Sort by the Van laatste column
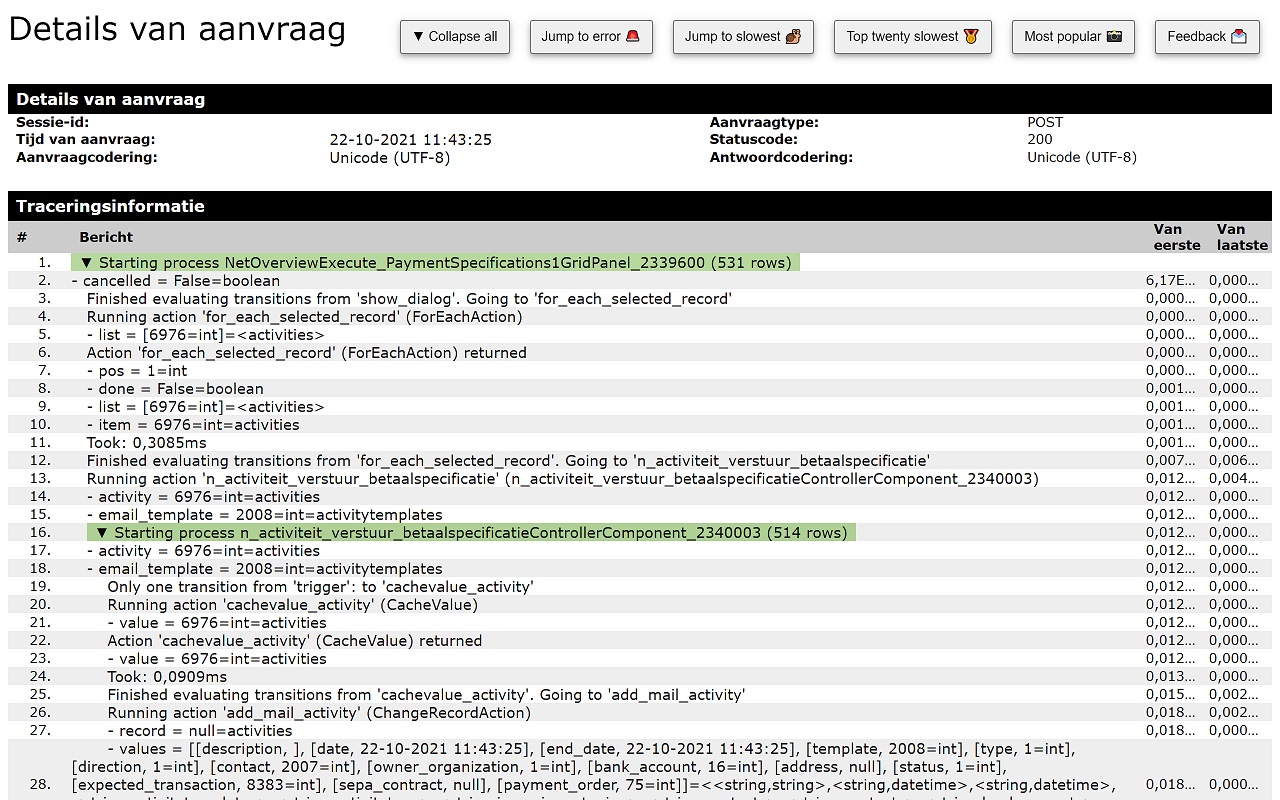 (1241, 237)
